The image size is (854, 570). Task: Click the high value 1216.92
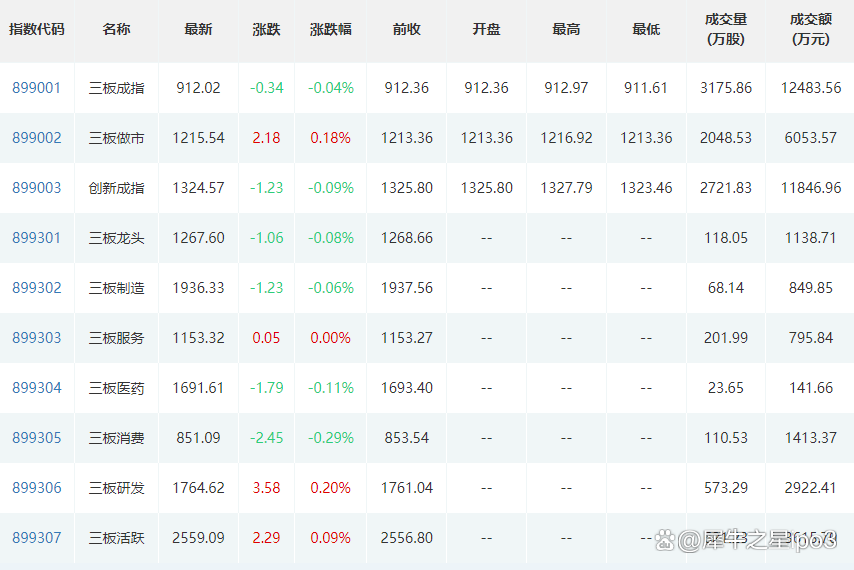566,138
